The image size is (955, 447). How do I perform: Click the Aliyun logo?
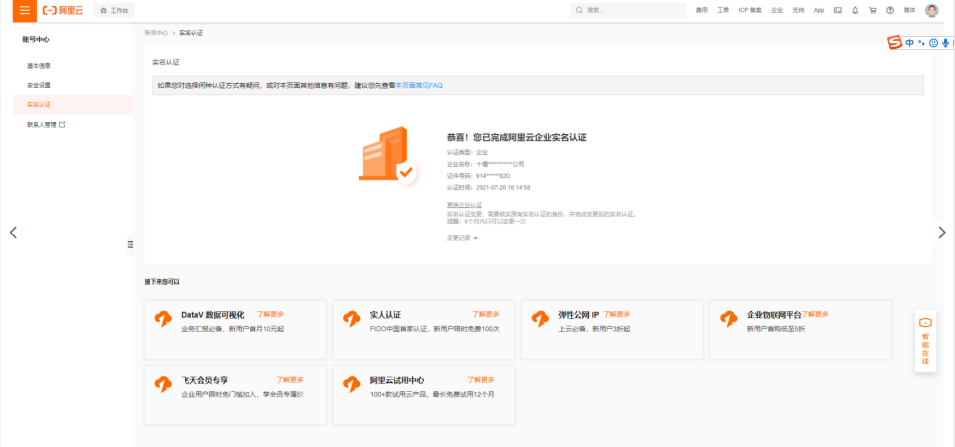coord(63,10)
